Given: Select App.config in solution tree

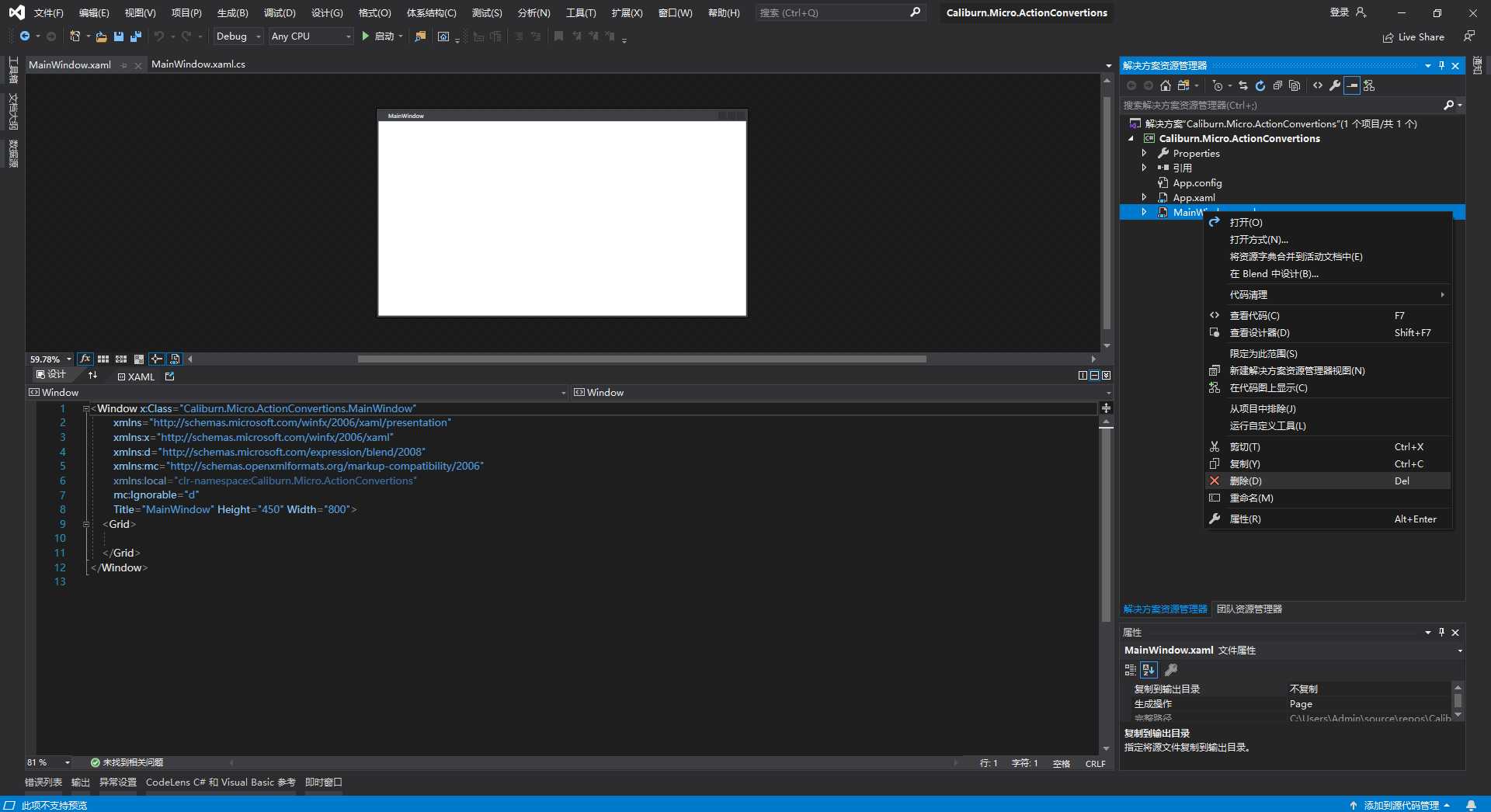Looking at the screenshot, I should tap(1197, 183).
